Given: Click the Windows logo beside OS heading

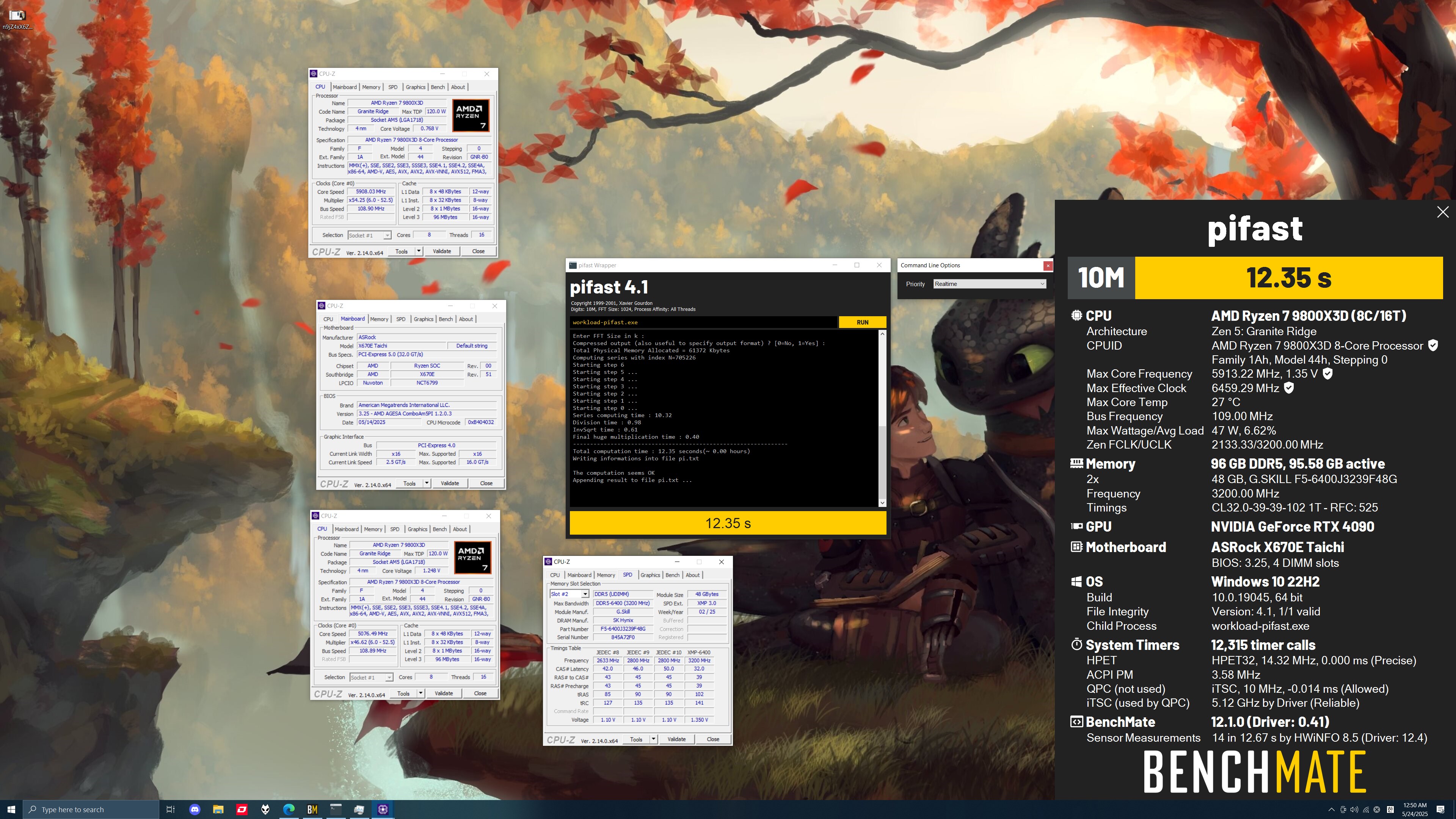Looking at the screenshot, I should (1076, 582).
